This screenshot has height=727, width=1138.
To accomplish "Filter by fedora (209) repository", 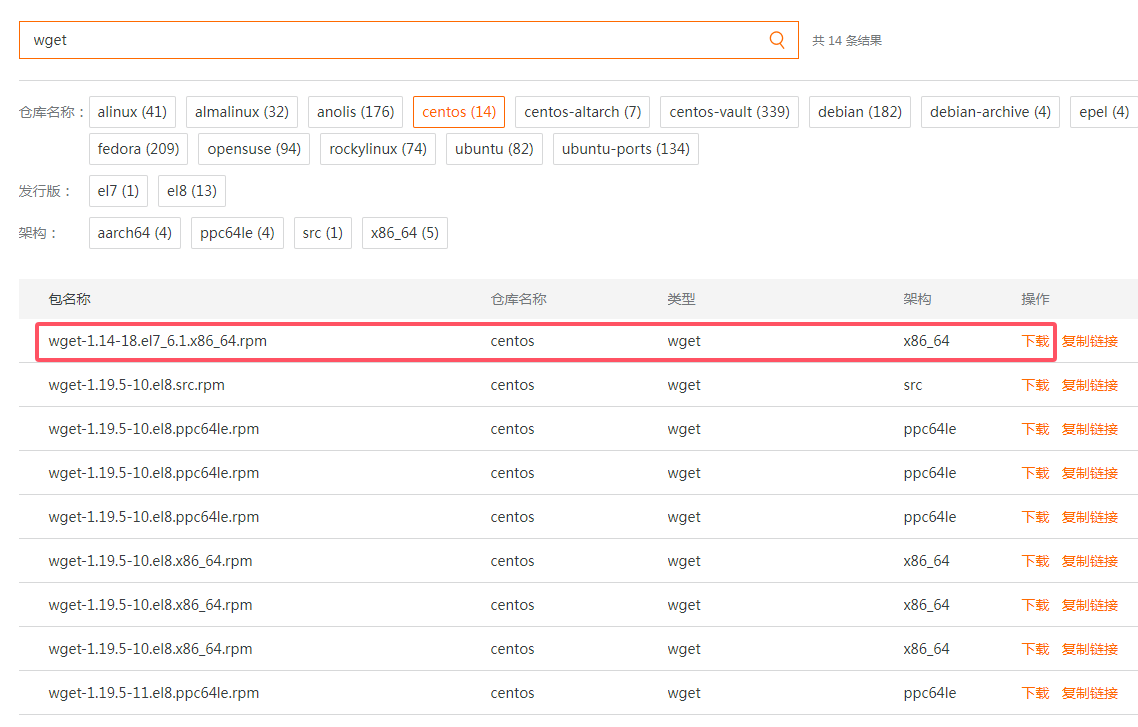I will 139,149.
